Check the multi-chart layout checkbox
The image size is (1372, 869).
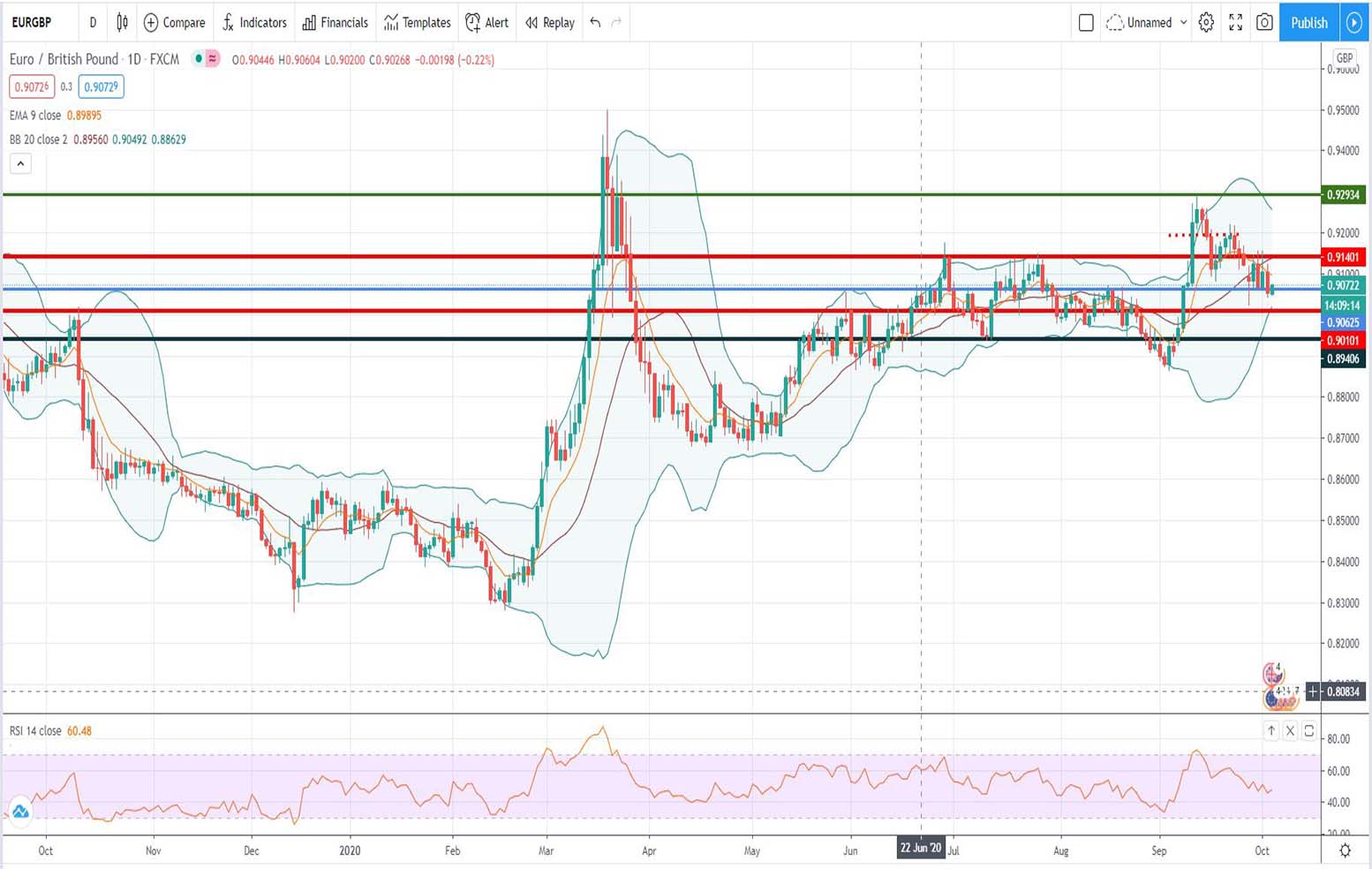tap(1086, 23)
